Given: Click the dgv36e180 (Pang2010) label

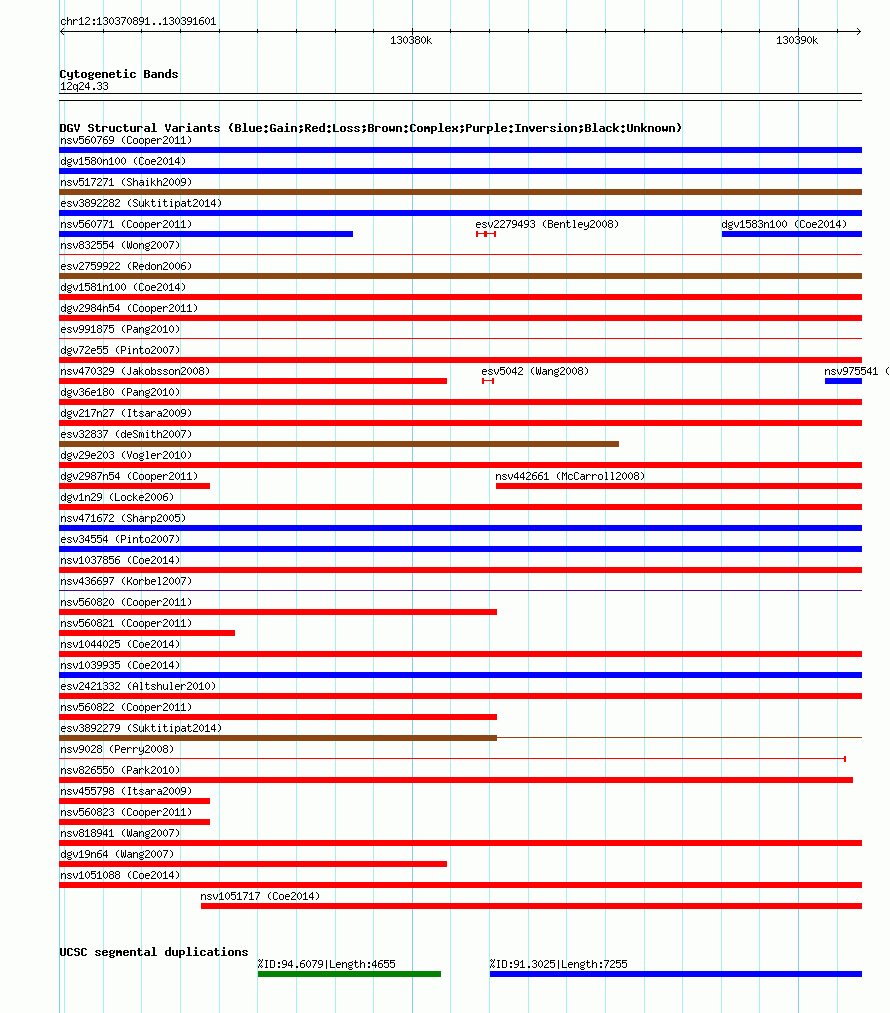Looking at the screenshot, I should (x=120, y=392).
